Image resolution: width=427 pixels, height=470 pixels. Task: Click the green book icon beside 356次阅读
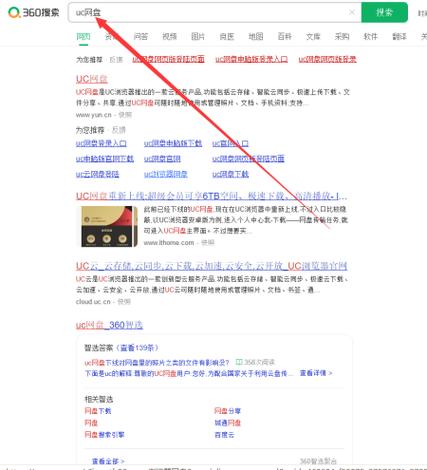click(x=239, y=362)
